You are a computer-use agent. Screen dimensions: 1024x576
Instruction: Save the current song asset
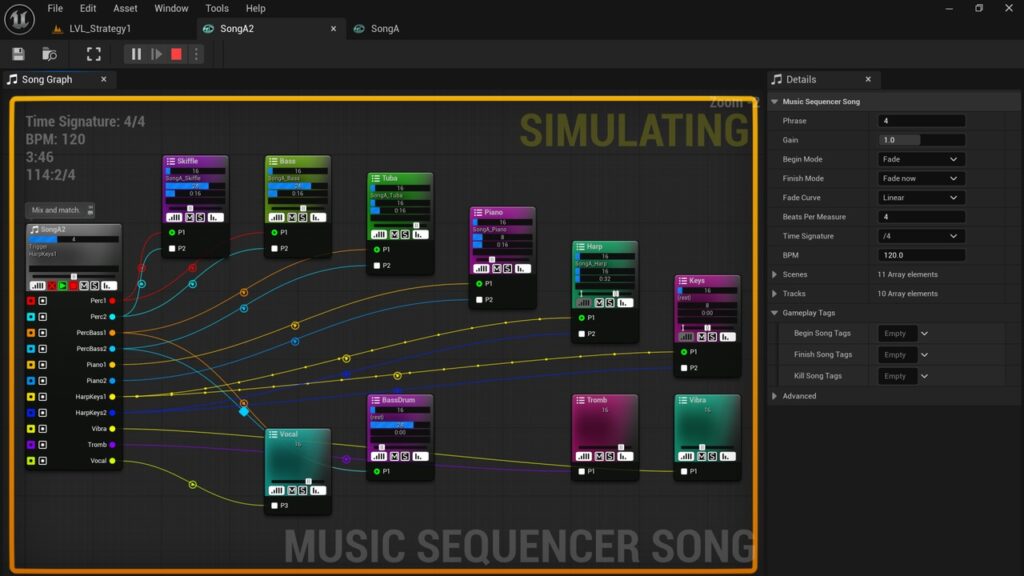(18, 54)
